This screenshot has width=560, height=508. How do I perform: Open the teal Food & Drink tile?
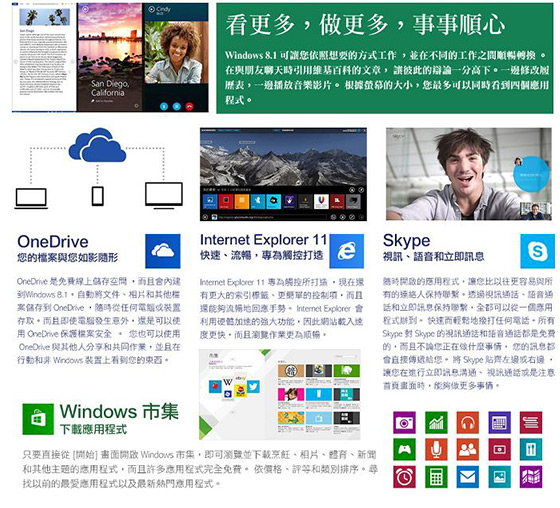tap(531, 449)
